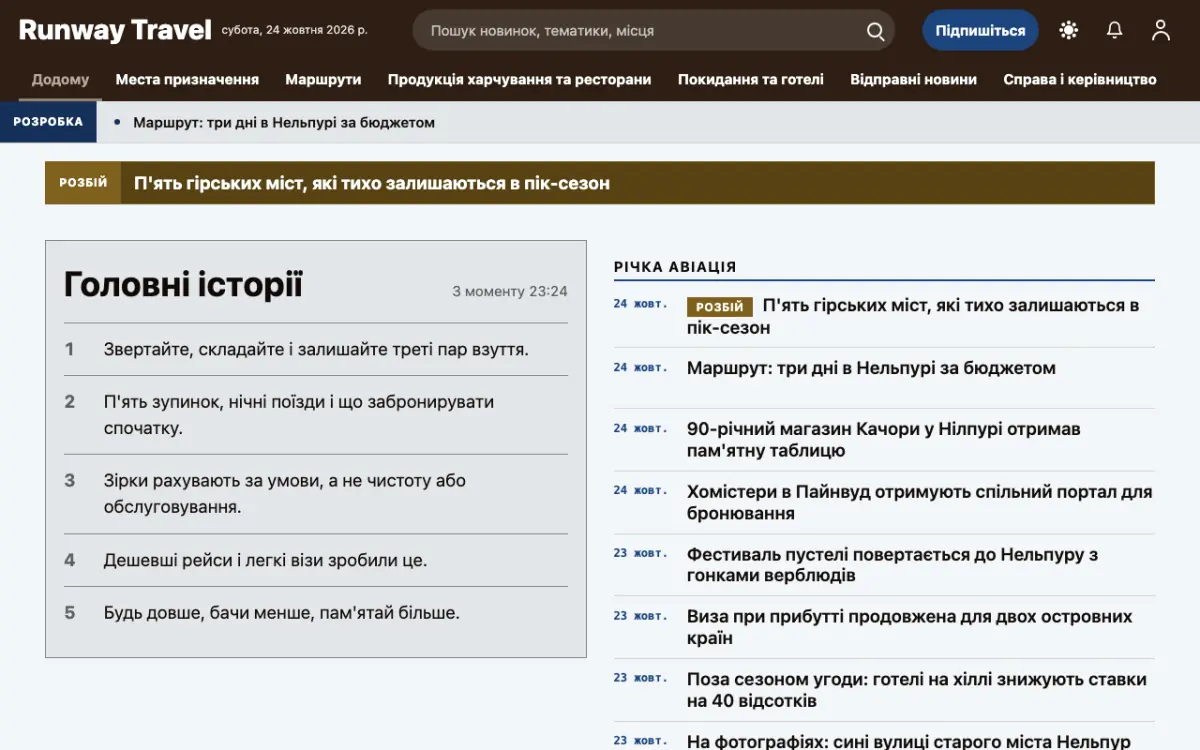Go to Продукція харчування та ресторани section
1200x750 pixels.
(519, 79)
